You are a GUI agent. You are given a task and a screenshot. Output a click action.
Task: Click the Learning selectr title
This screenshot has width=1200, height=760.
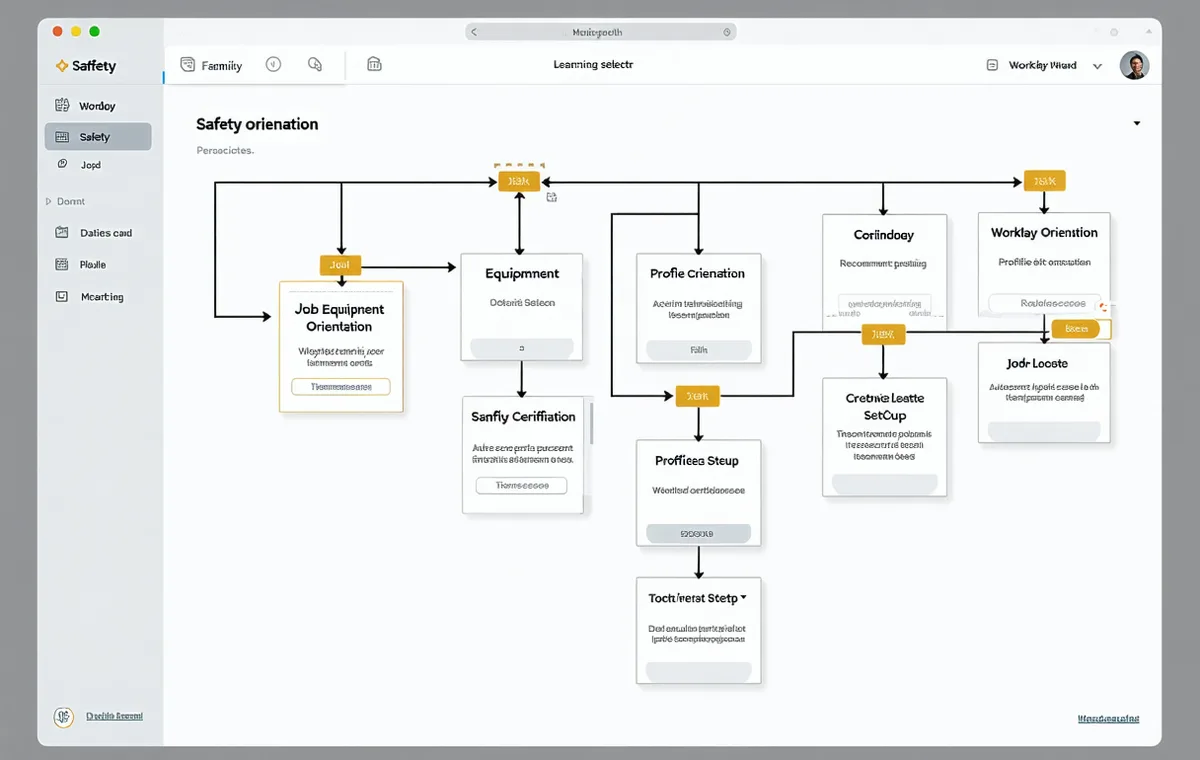click(593, 64)
